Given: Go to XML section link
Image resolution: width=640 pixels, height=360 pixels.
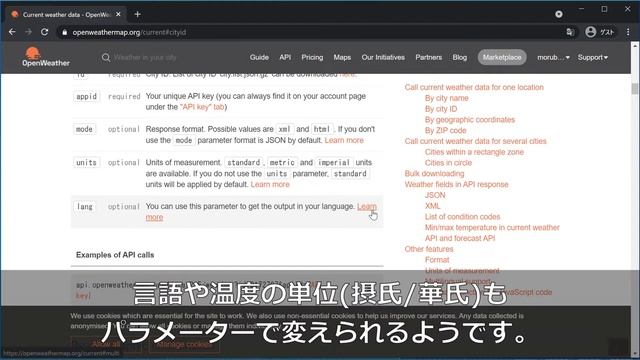Looking at the screenshot, I should [x=432, y=206].
